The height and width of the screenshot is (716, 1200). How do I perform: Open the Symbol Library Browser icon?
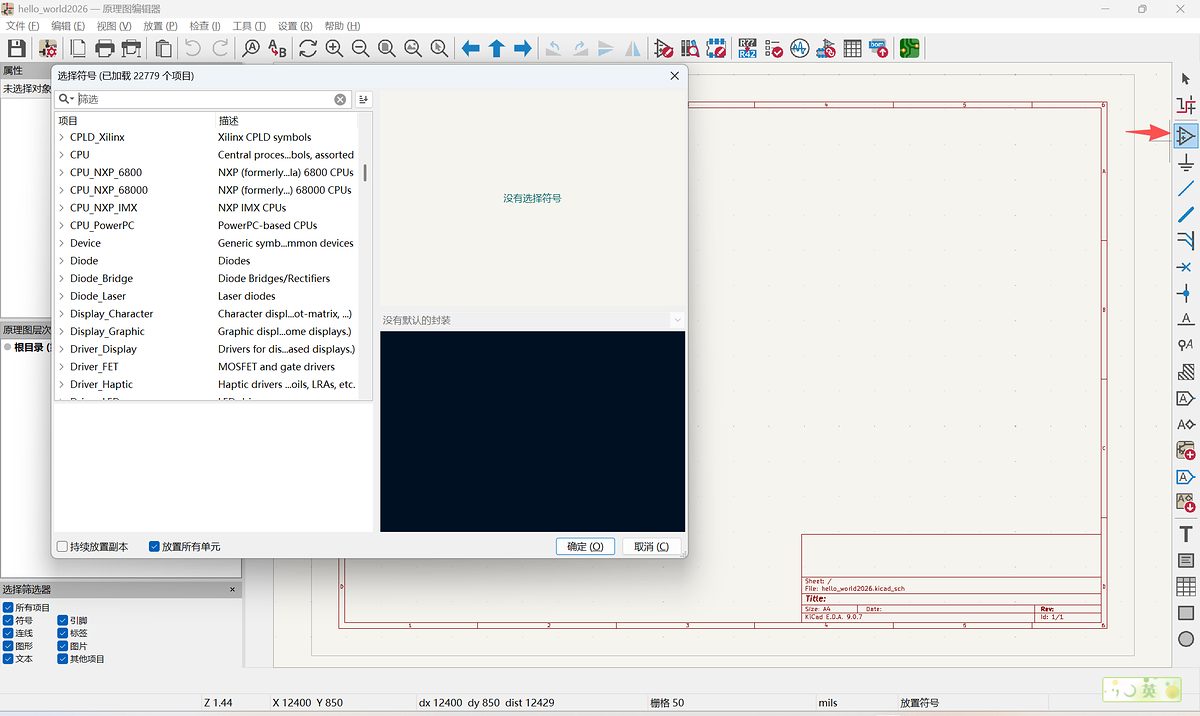pos(690,48)
